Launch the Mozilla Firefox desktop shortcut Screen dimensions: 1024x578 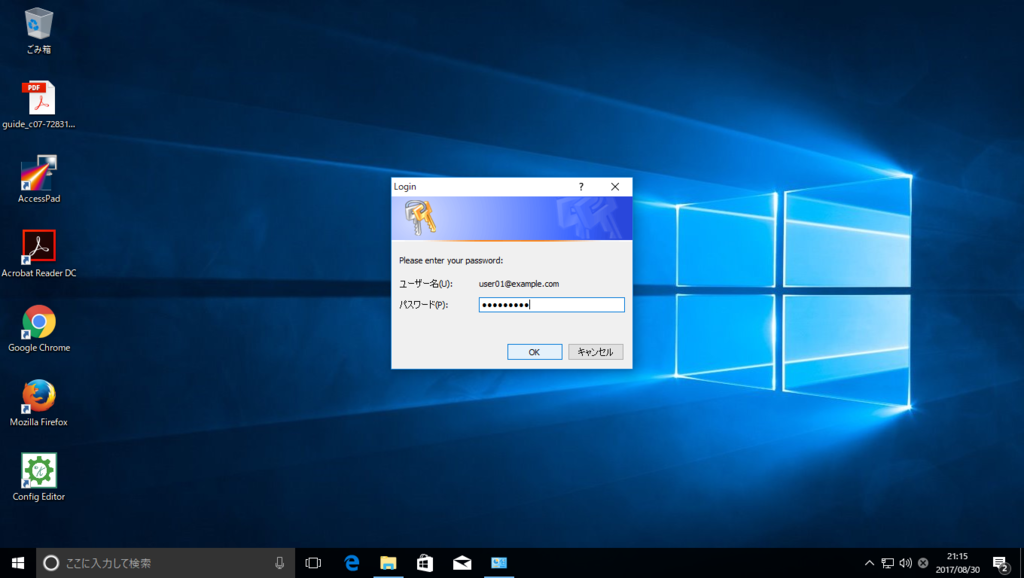point(39,403)
